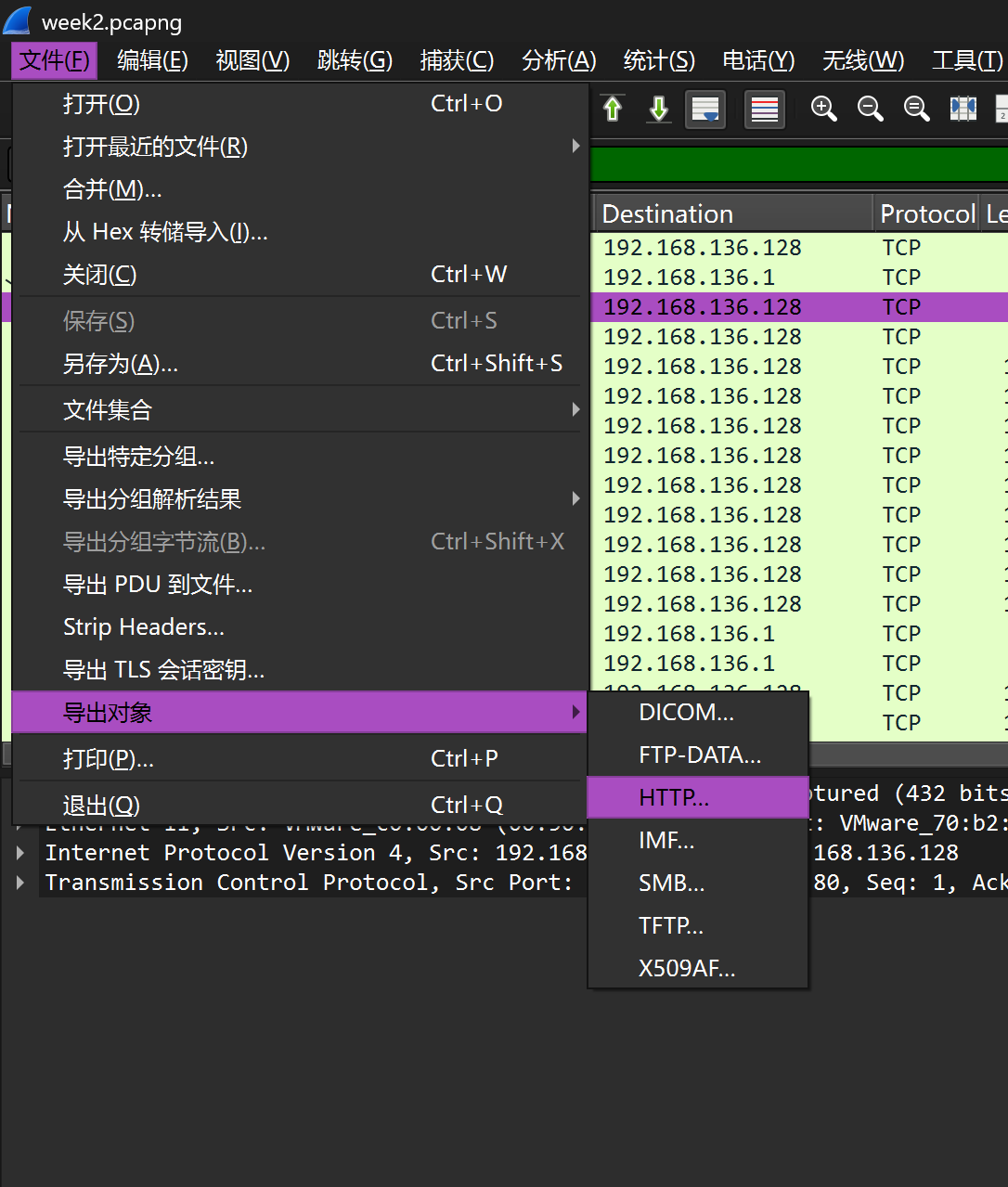Screen dimensions: 1008x1187
Task: Toggle auto-scroll during live capture icon
Action: click(x=705, y=110)
